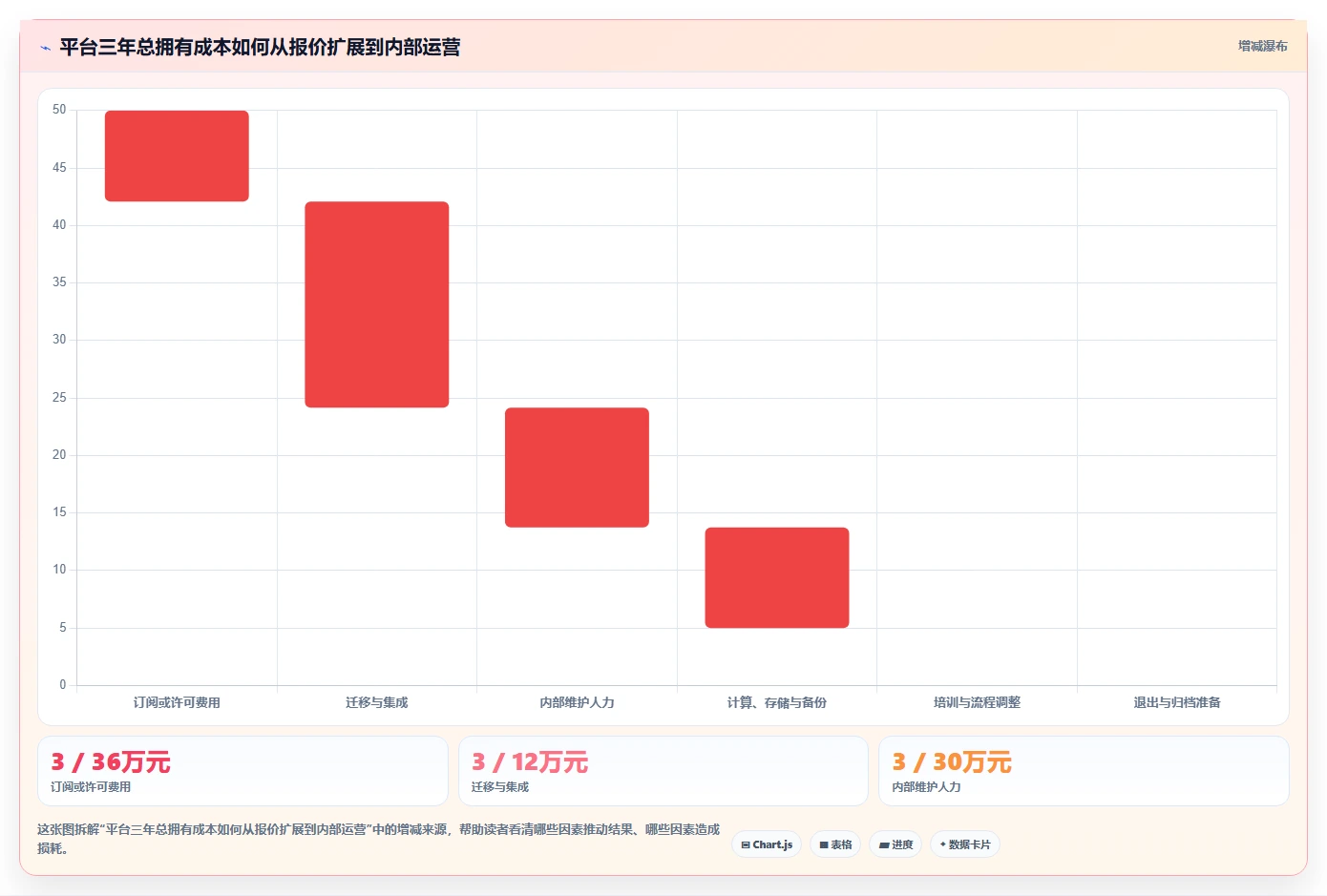Click the 3 / 12万元 card value
The height and width of the screenshot is (896, 1327).
(530, 762)
